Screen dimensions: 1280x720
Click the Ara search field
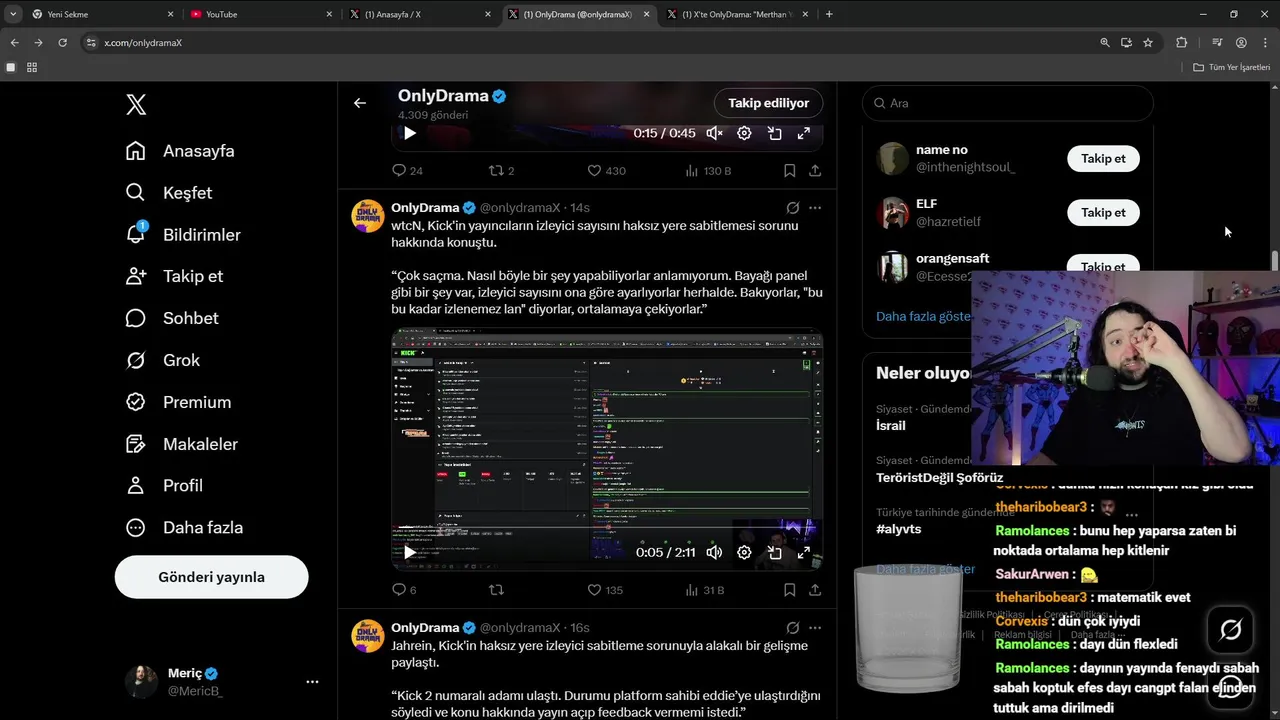coord(1008,103)
